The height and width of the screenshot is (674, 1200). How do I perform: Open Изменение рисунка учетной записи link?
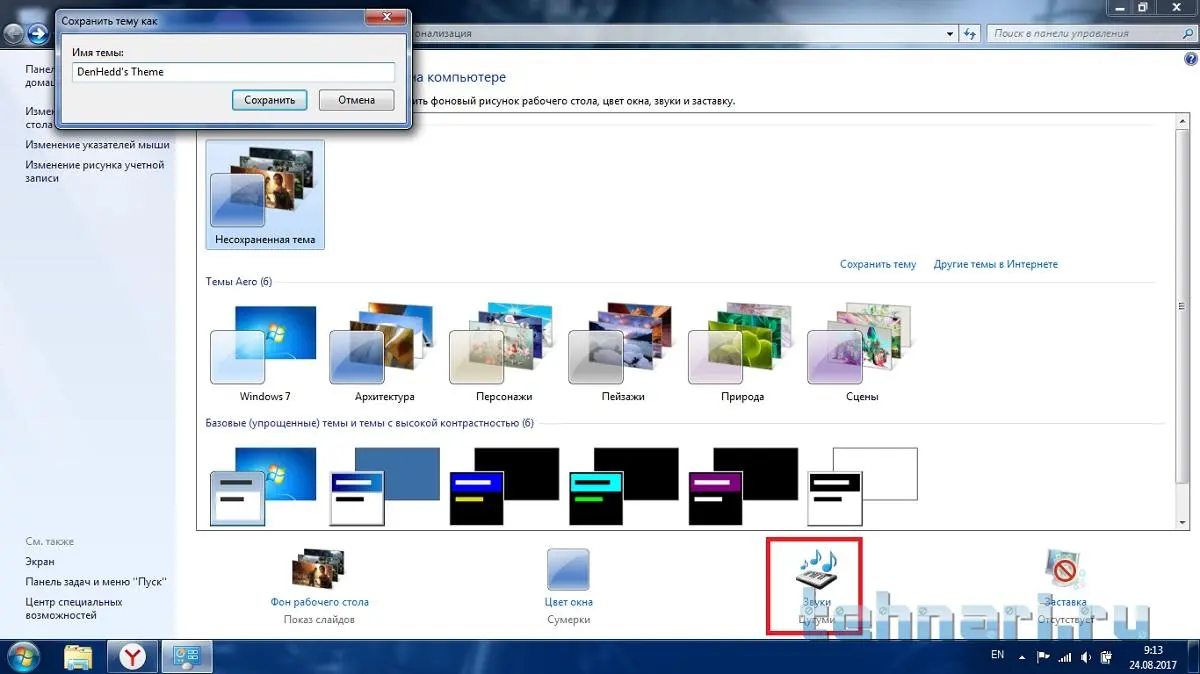click(x=95, y=171)
